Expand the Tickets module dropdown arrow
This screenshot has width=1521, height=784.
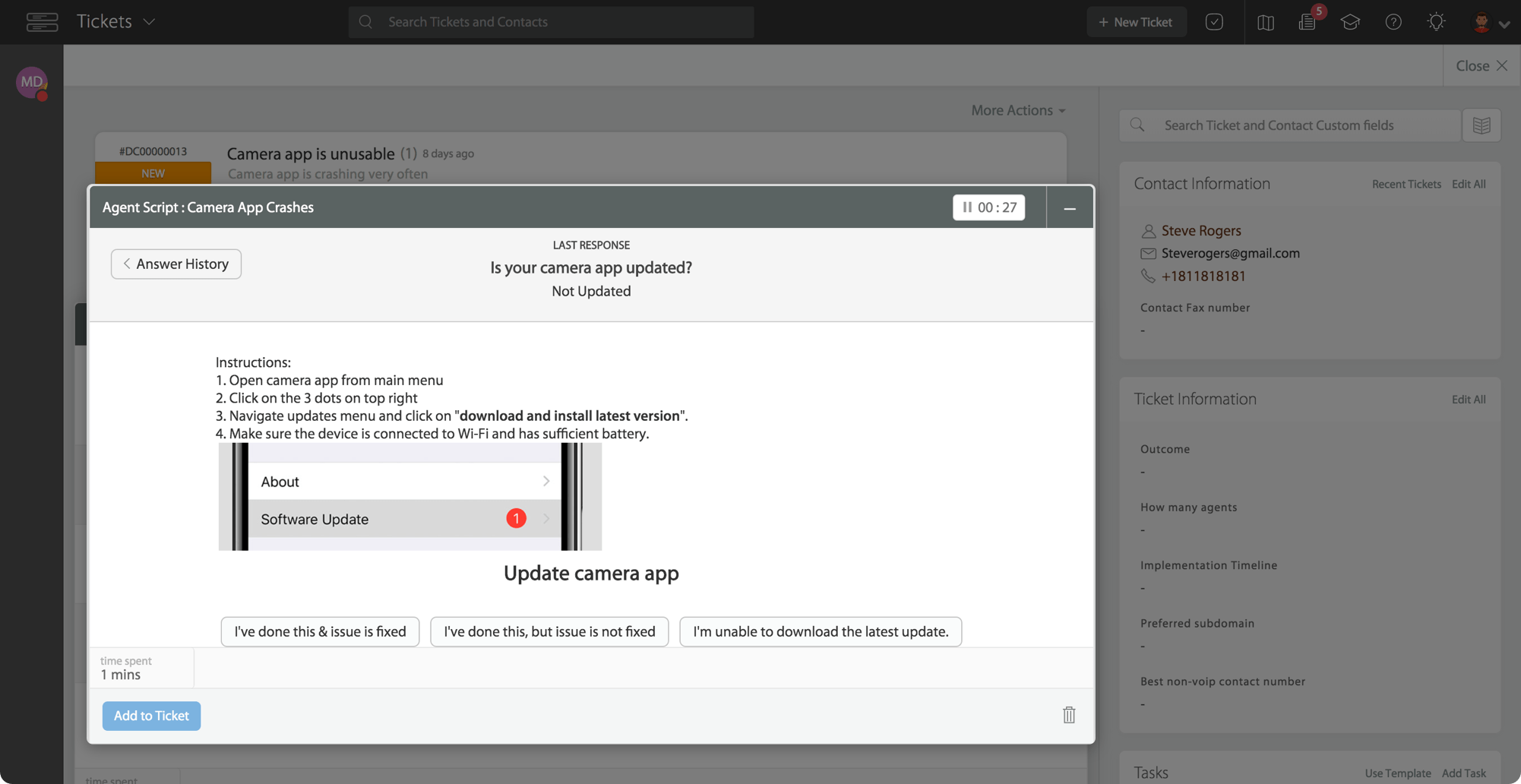(149, 22)
